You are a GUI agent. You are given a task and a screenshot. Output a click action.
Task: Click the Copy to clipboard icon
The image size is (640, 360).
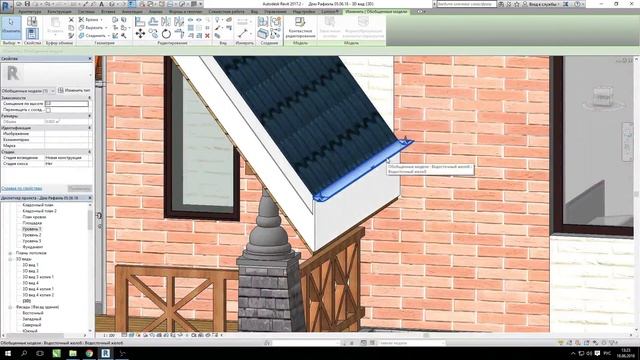pos(71,28)
